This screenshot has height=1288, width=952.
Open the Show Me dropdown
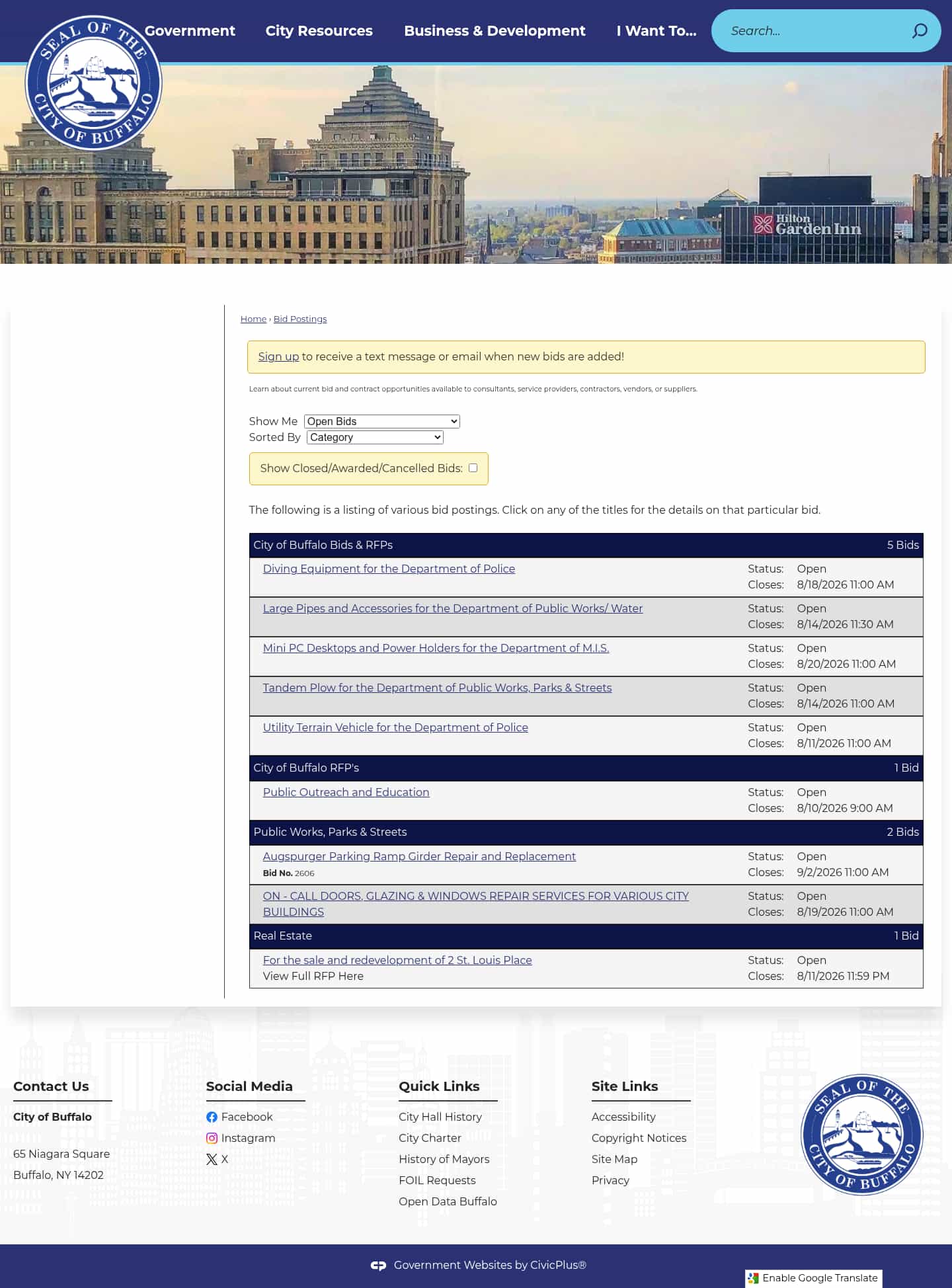pos(382,421)
